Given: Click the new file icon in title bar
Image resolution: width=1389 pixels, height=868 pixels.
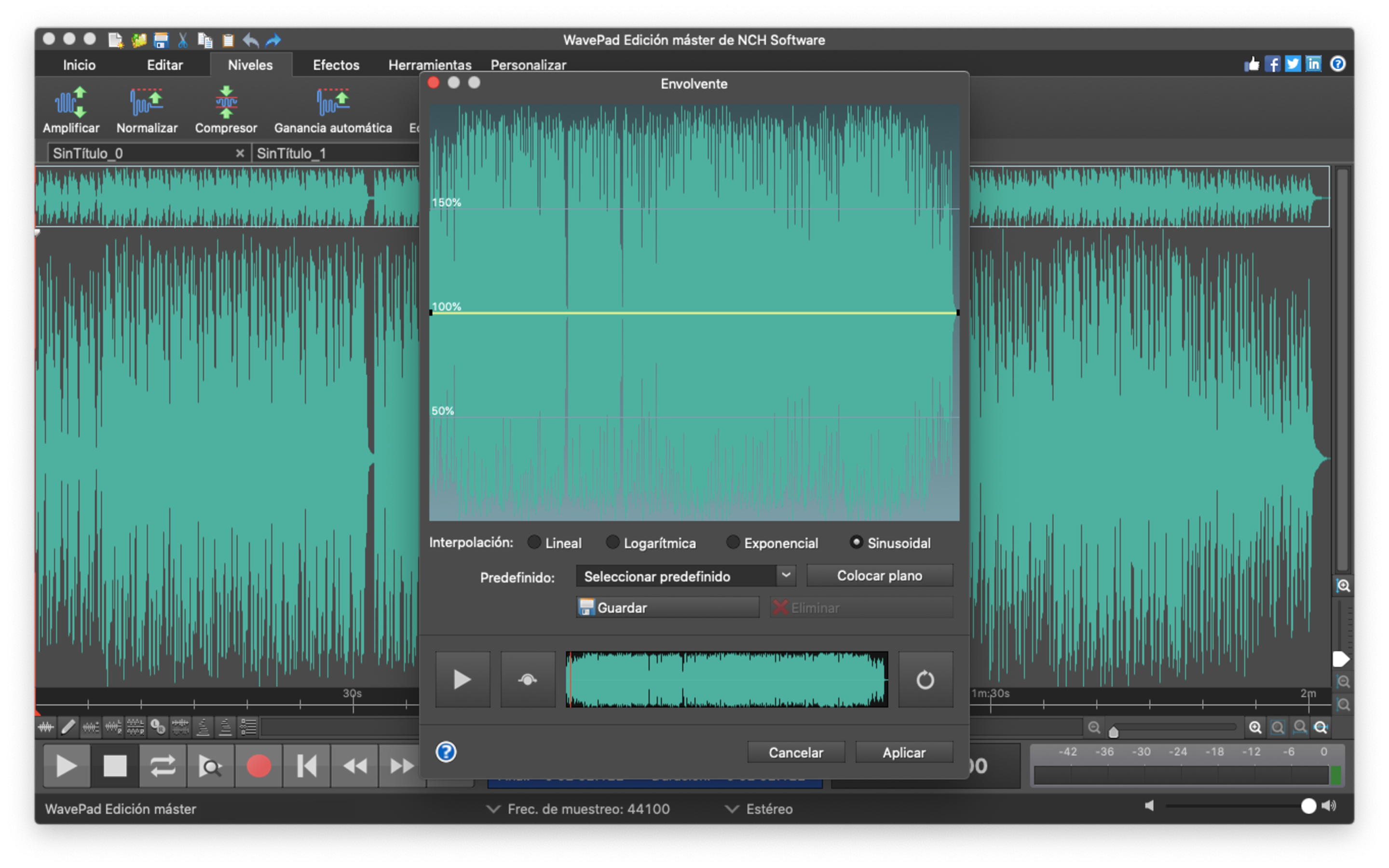Looking at the screenshot, I should (x=115, y=40).
